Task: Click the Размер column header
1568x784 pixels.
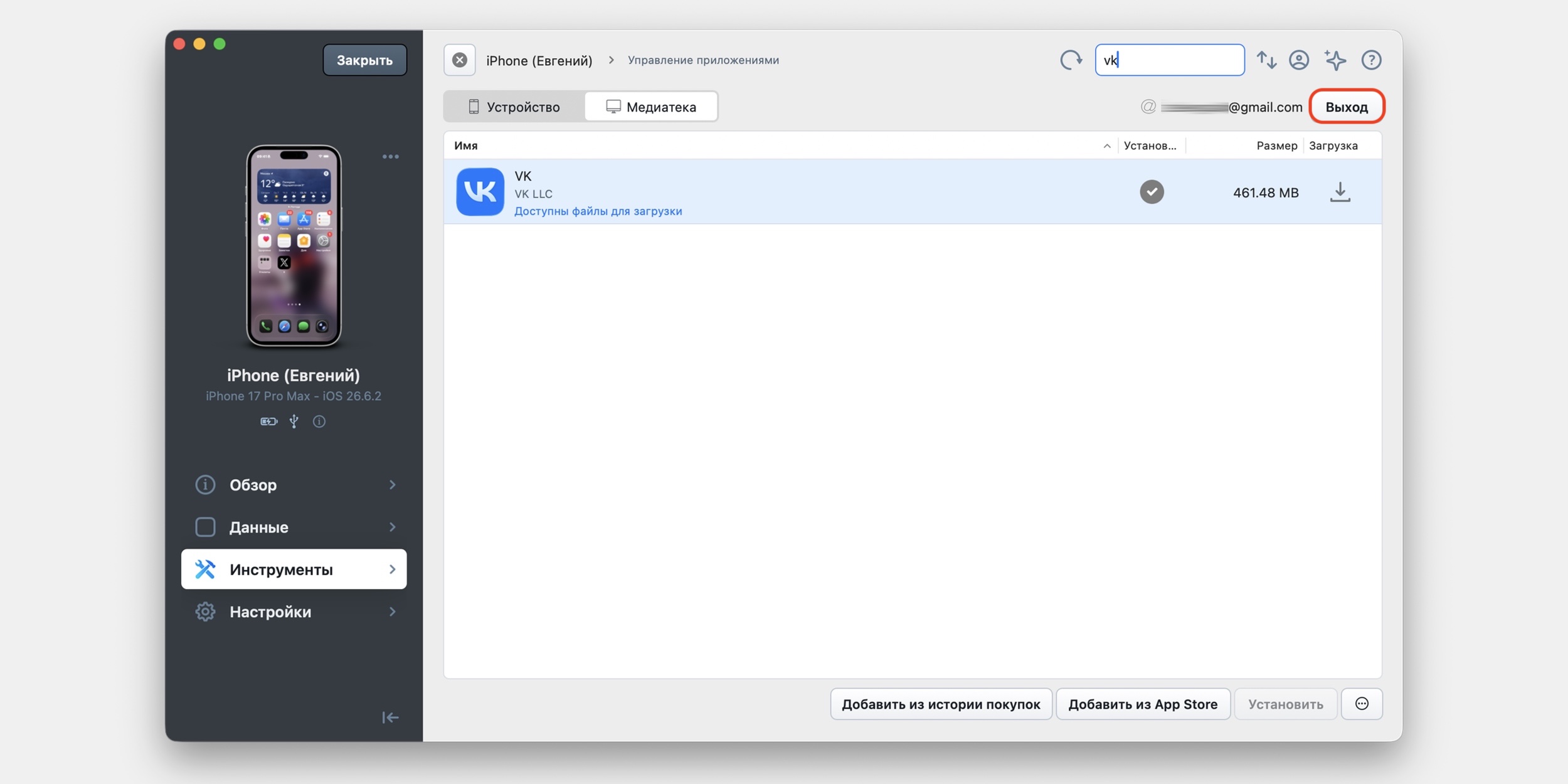Action: coord(1276,146)
